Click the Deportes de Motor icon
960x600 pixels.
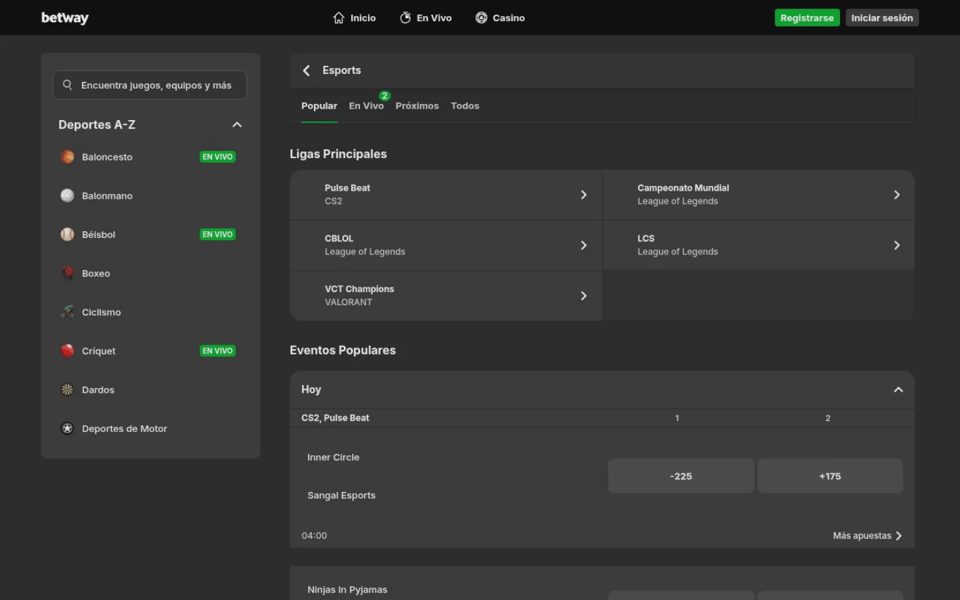coord(67,429)
